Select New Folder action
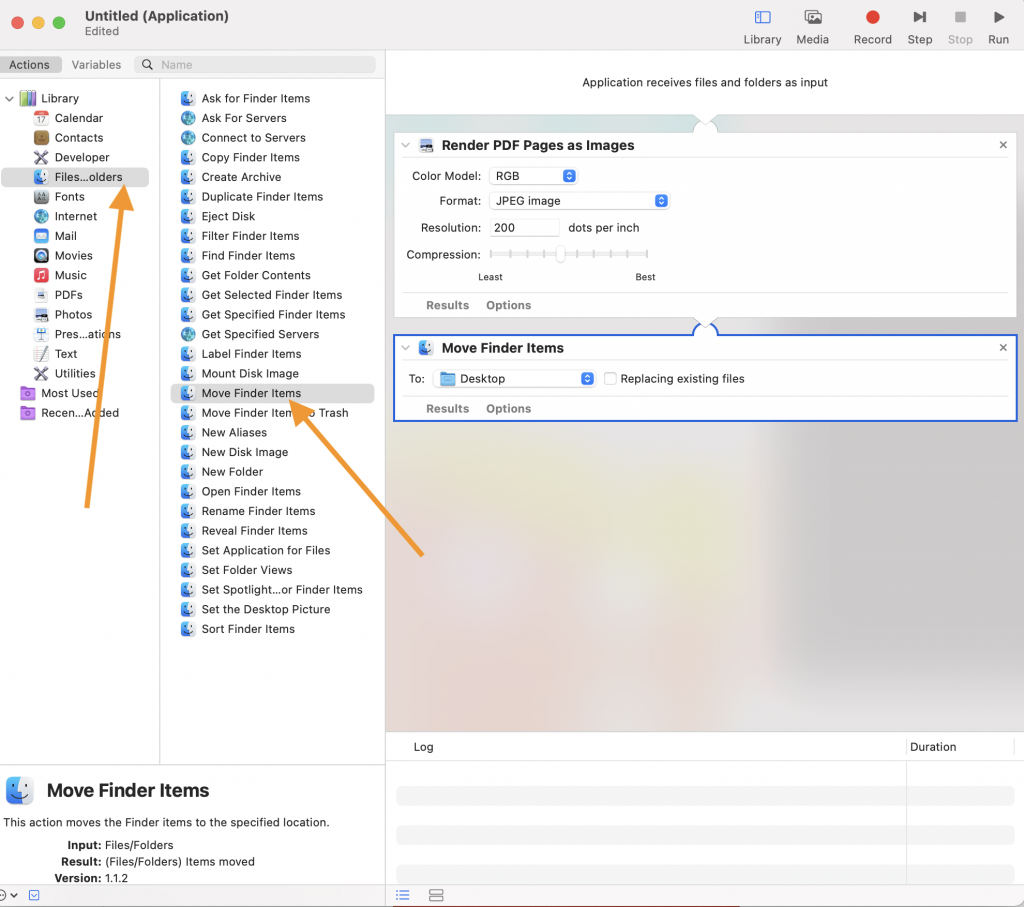Image resolution: width=1024 pixels, height=907 pixels. [x=232, y=472]
